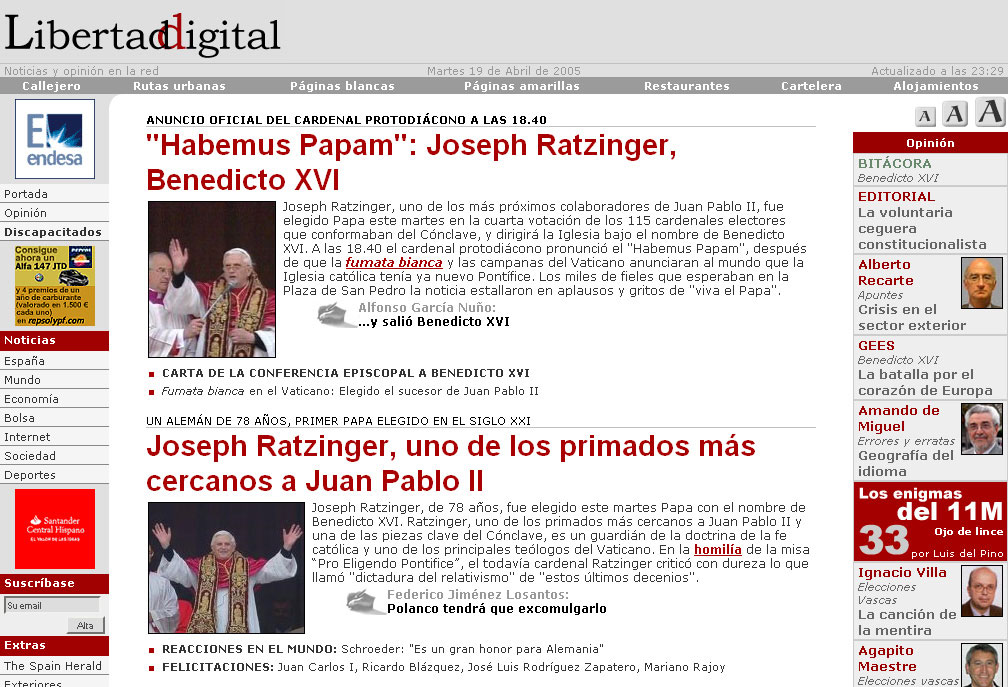Click pen icon beside Federico Jiménez Losantos
The height and width of the screenshot is (687, 1008).
[x=365, y=601]
